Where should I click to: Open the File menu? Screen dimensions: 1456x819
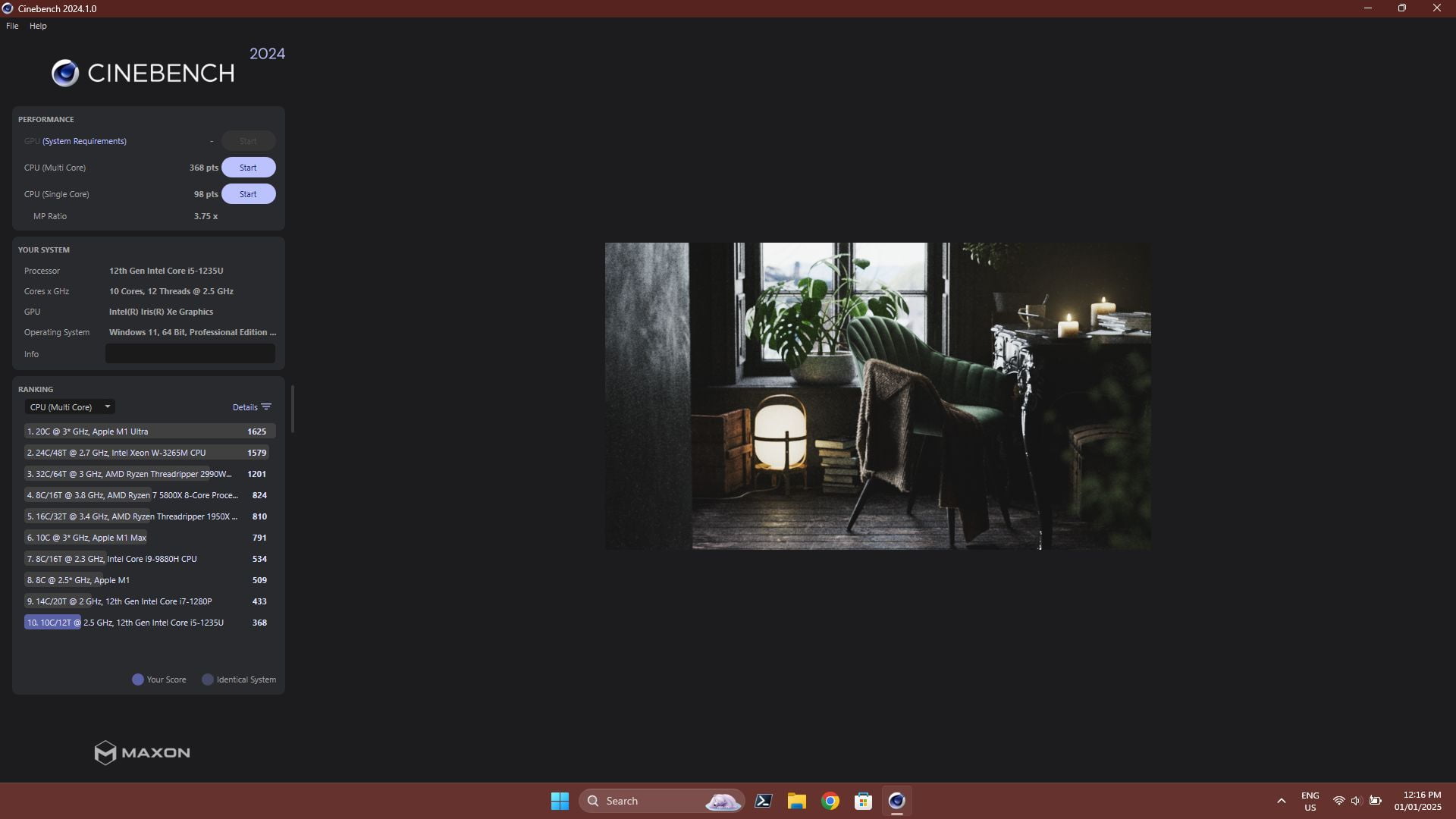[12, 26]
